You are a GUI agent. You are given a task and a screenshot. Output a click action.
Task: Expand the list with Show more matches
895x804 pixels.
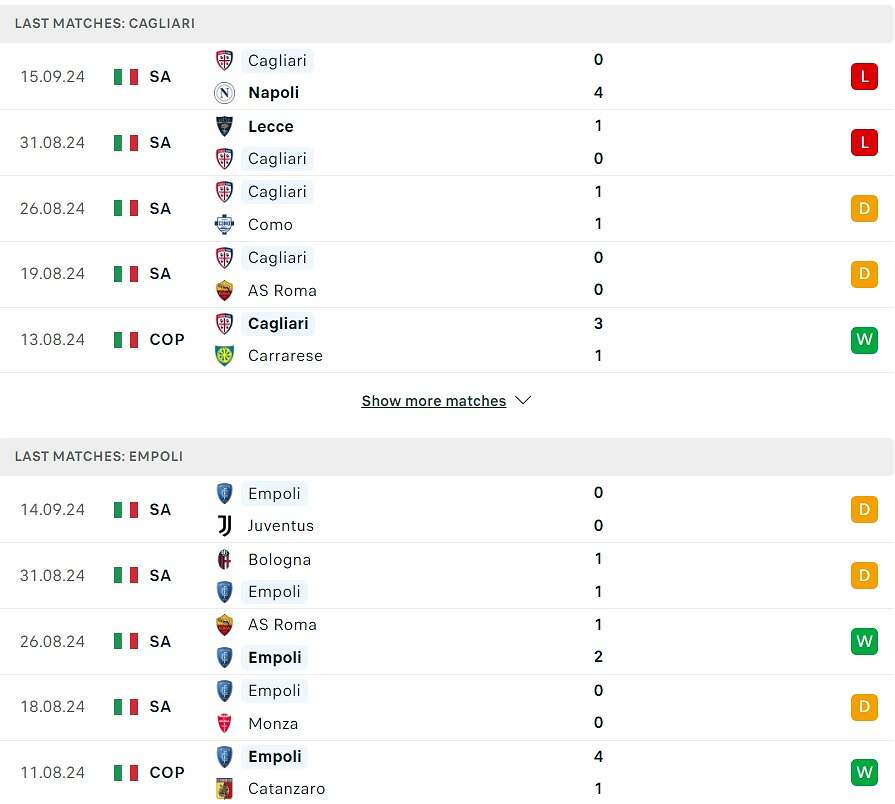434,401
